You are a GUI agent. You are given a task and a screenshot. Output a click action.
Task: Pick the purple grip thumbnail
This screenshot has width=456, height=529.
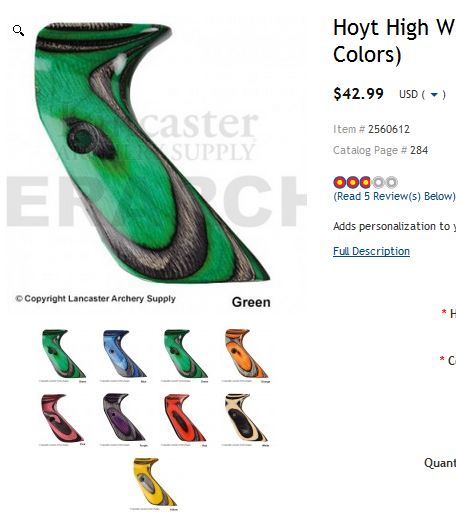point(124,419)
